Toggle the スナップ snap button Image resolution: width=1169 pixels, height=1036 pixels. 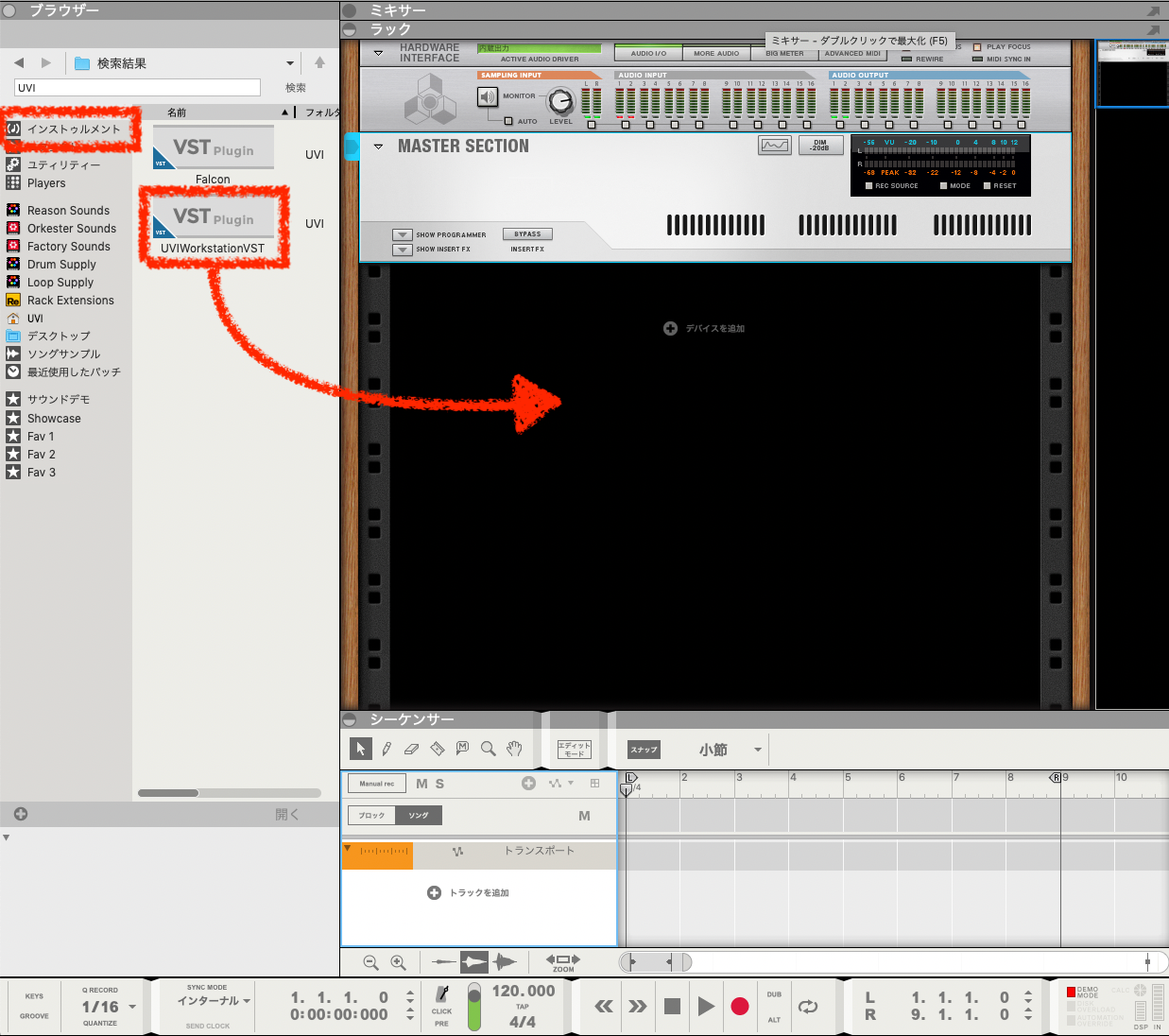coord(644,750)
